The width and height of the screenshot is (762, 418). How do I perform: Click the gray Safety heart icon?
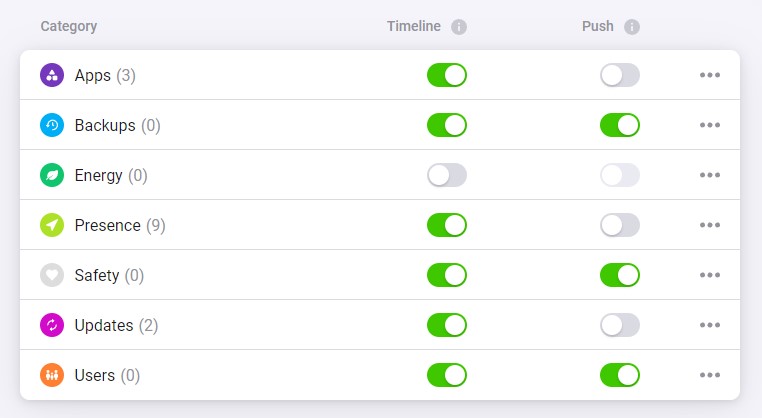(x=52, y=275)
